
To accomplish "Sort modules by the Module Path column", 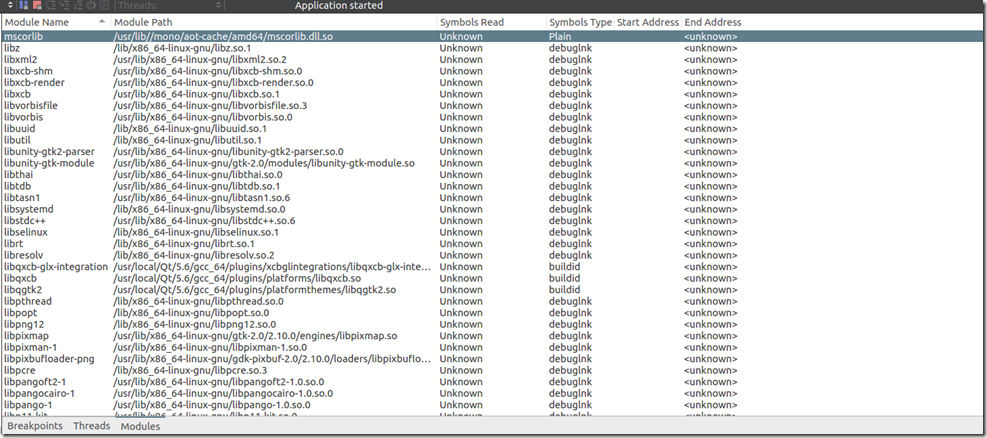I will (x=140, y=21).
